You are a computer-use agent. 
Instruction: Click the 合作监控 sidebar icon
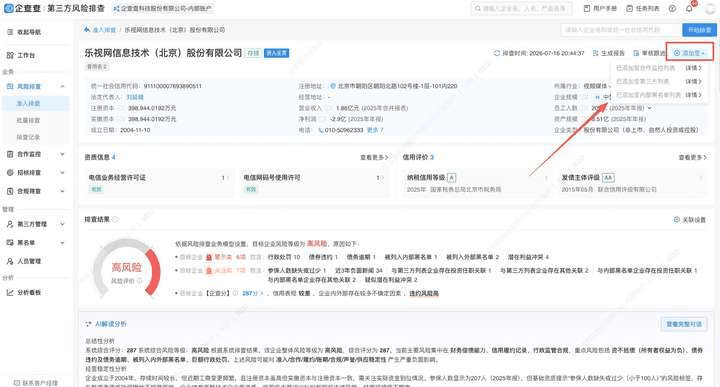pyautogui.click(x=10, y=154)
